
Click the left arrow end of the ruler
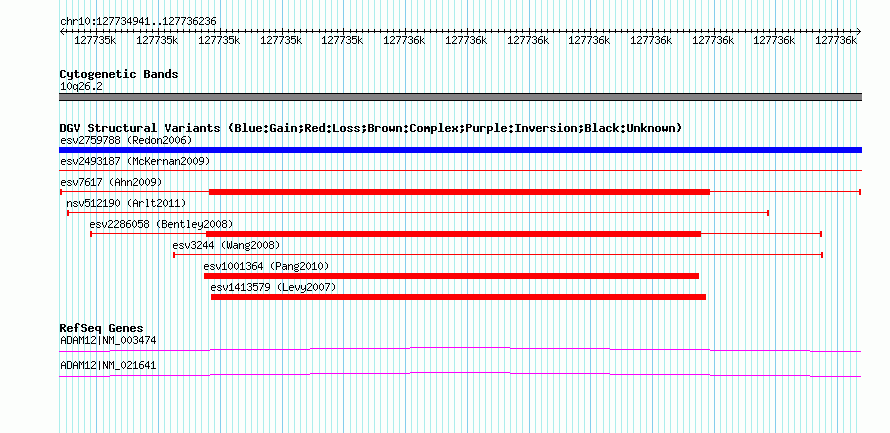(x=62, y=32)
